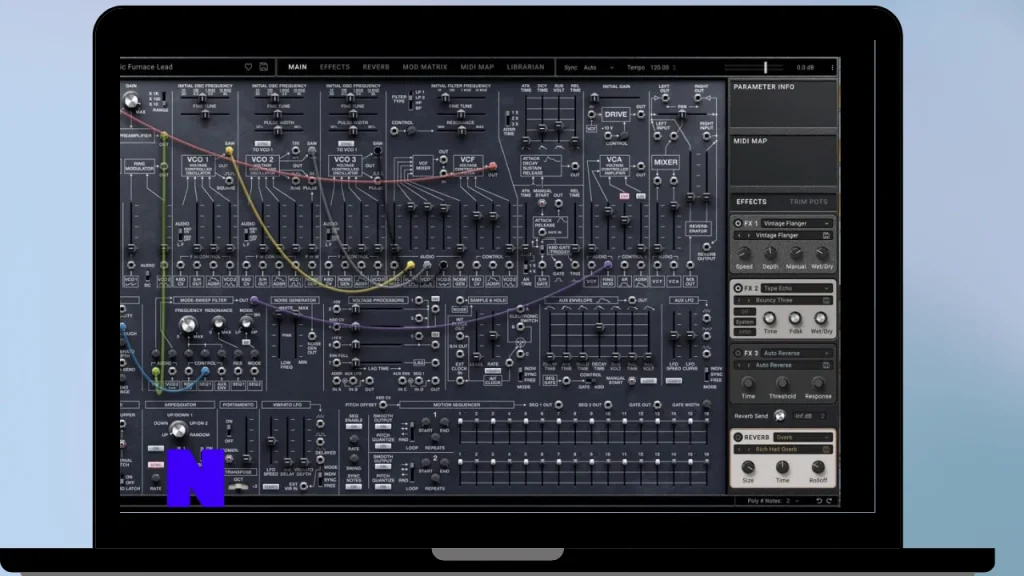Toggle Seq Enable button
This screenshot has width=1024, height=576.
(x=353, y=427)
